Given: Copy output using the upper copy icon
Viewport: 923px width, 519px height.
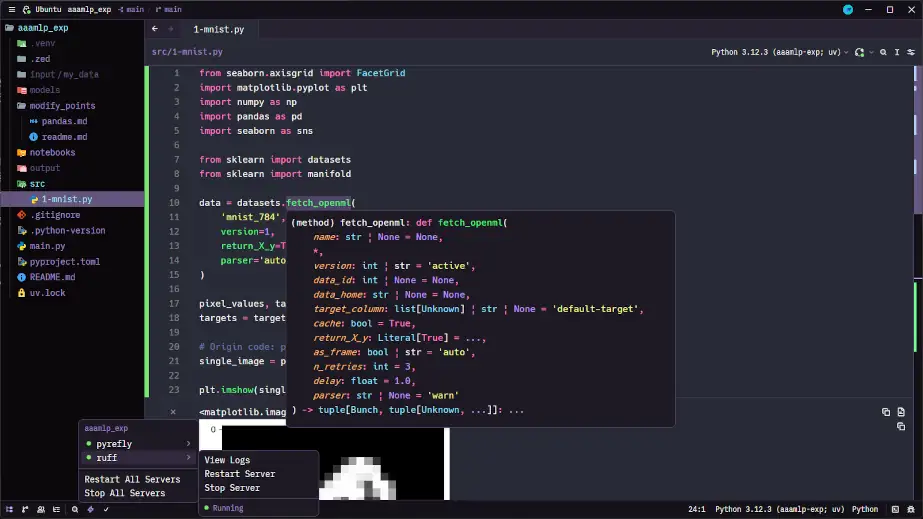Looking at the screenshot, I should coord(886,412).
